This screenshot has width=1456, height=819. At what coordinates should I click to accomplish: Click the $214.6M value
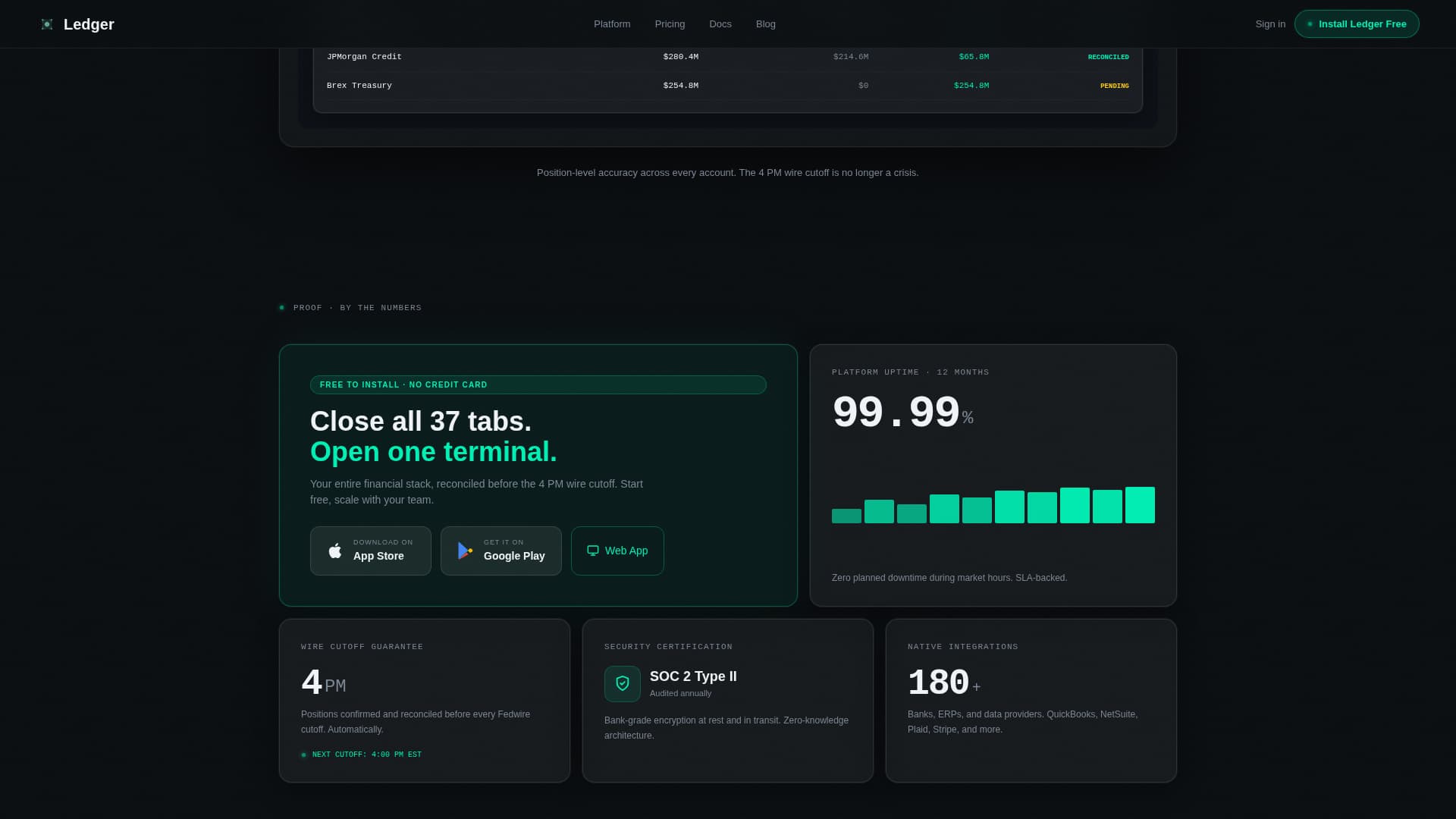click(851, 57)
